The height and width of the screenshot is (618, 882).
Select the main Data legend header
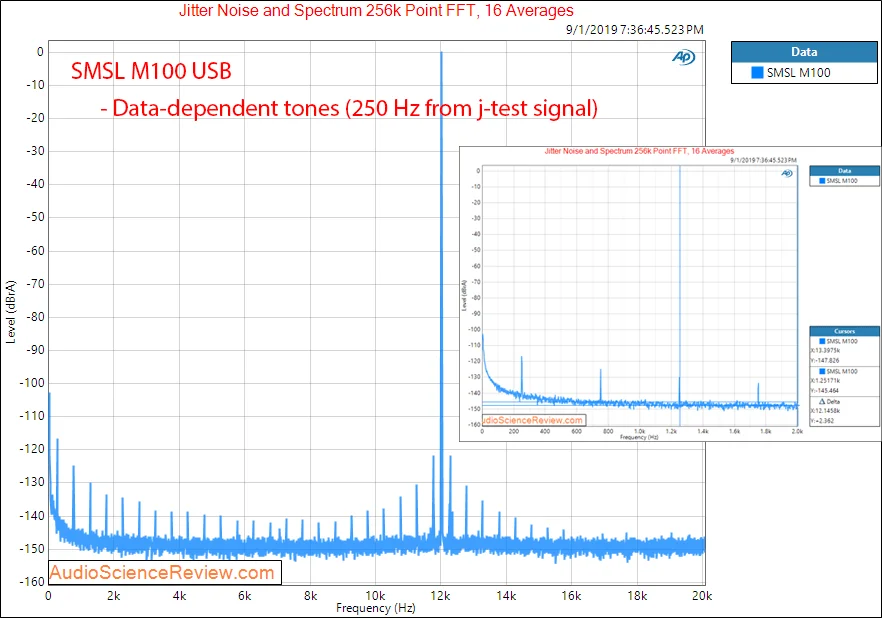coord(804,52)
